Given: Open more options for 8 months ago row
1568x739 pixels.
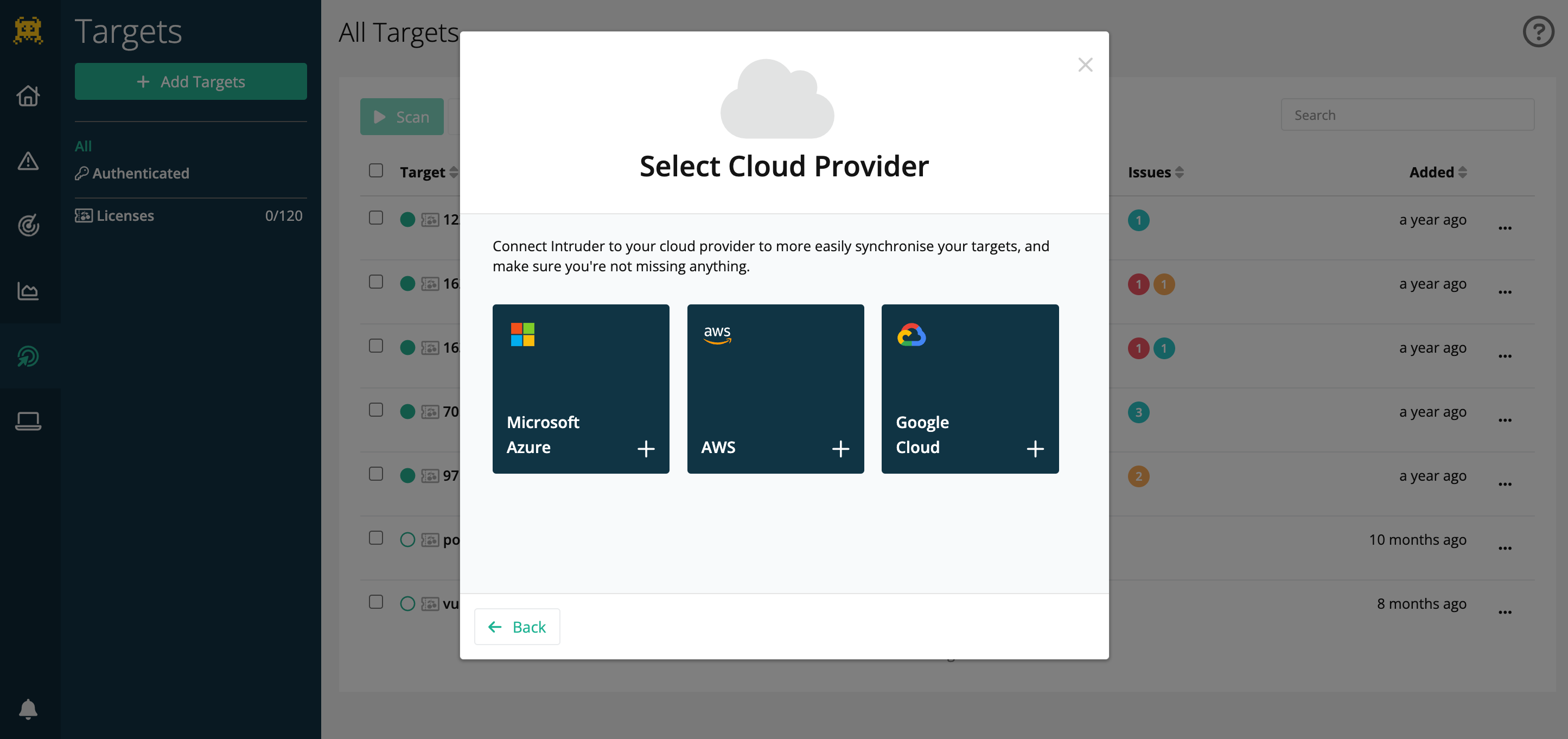Looking at the screenshot, I should tap(1505, 612).
